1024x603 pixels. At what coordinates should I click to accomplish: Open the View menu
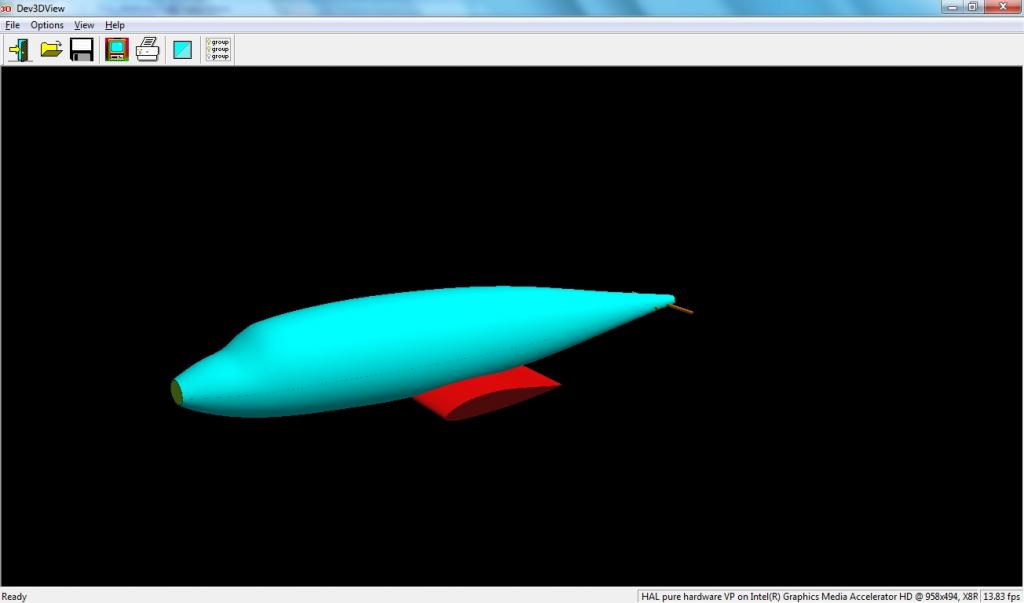(x=84, y=25)
